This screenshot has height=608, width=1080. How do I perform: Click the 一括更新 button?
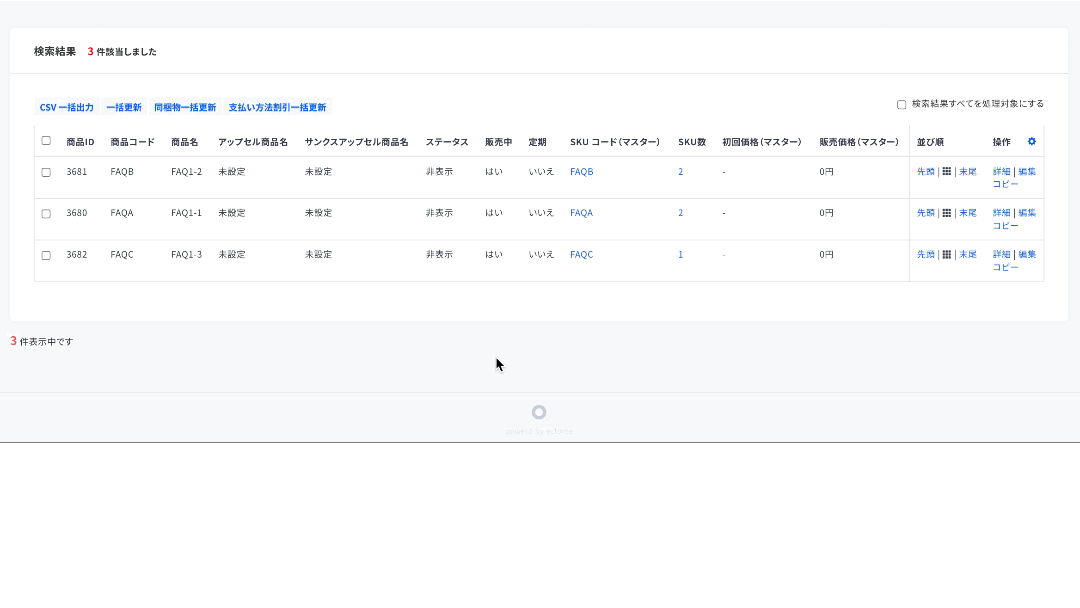pos(126,106)
